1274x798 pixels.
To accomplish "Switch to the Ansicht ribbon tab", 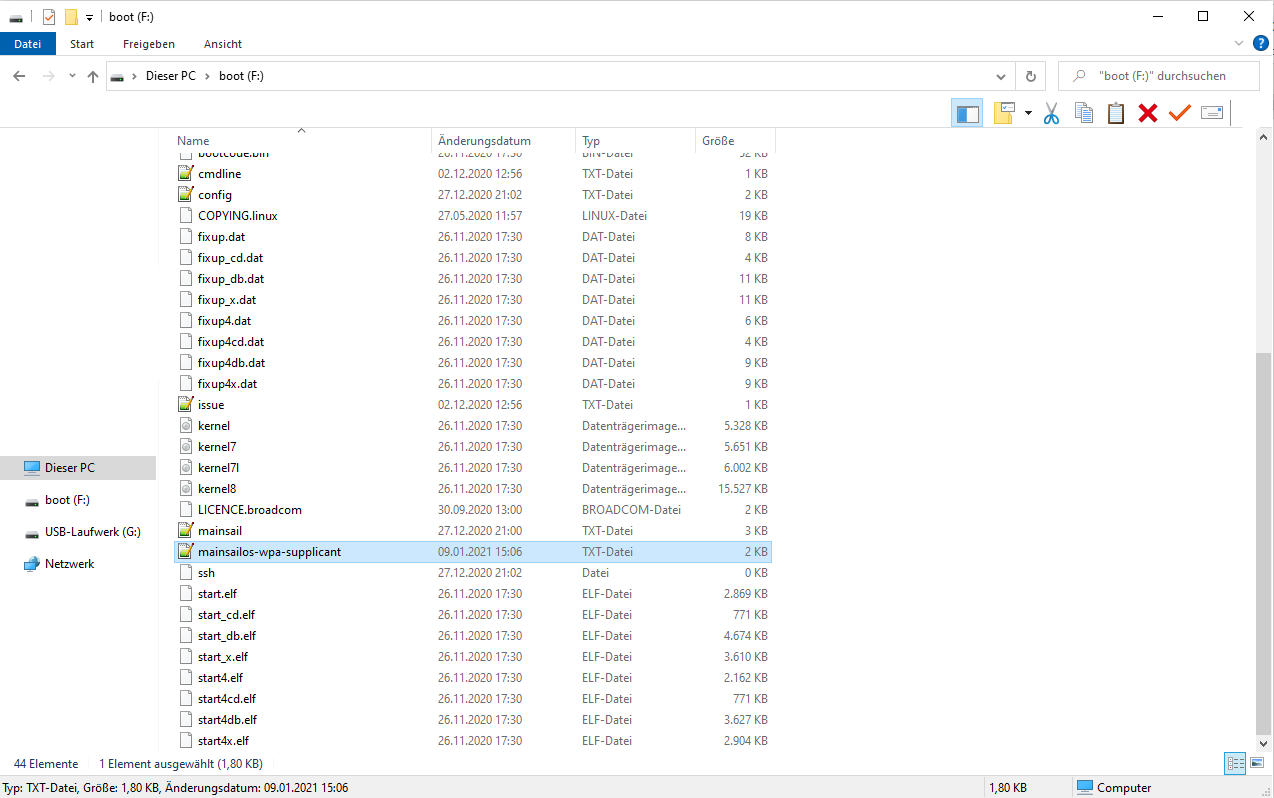I will (223, 44).
